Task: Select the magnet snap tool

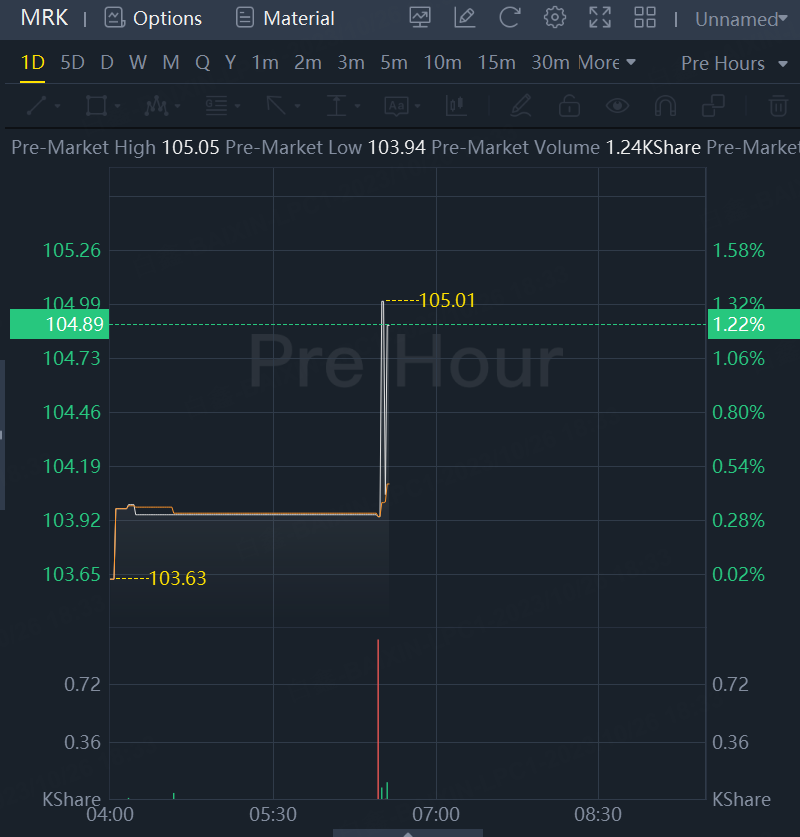Action: (x=664, y=105)
